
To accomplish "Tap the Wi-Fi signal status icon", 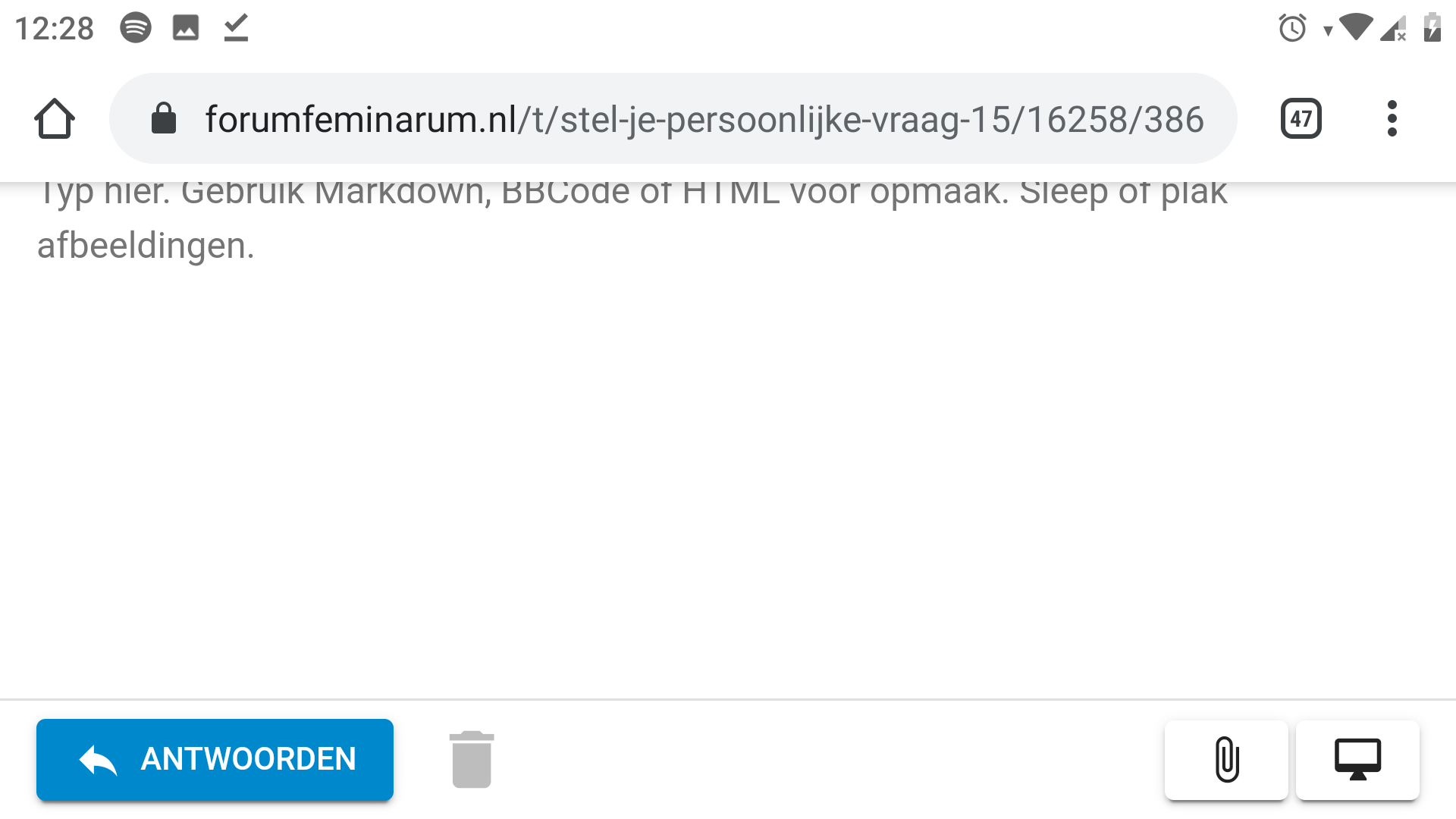I will [x=1356, y=27].
